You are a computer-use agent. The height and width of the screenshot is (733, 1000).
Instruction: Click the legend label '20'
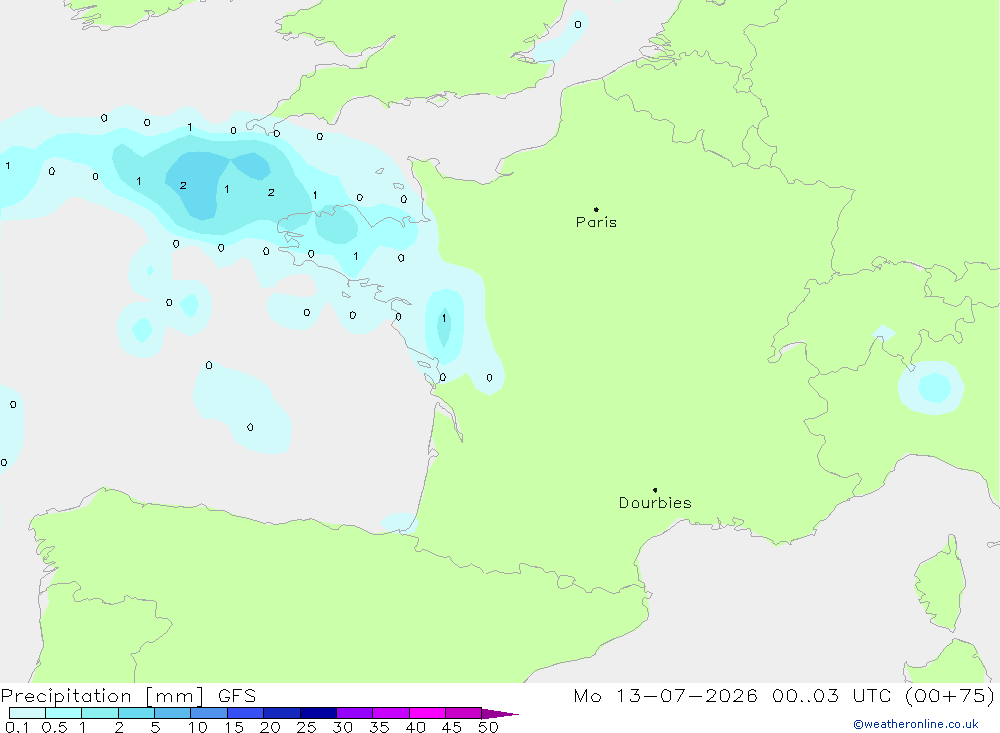click(270, 727)
